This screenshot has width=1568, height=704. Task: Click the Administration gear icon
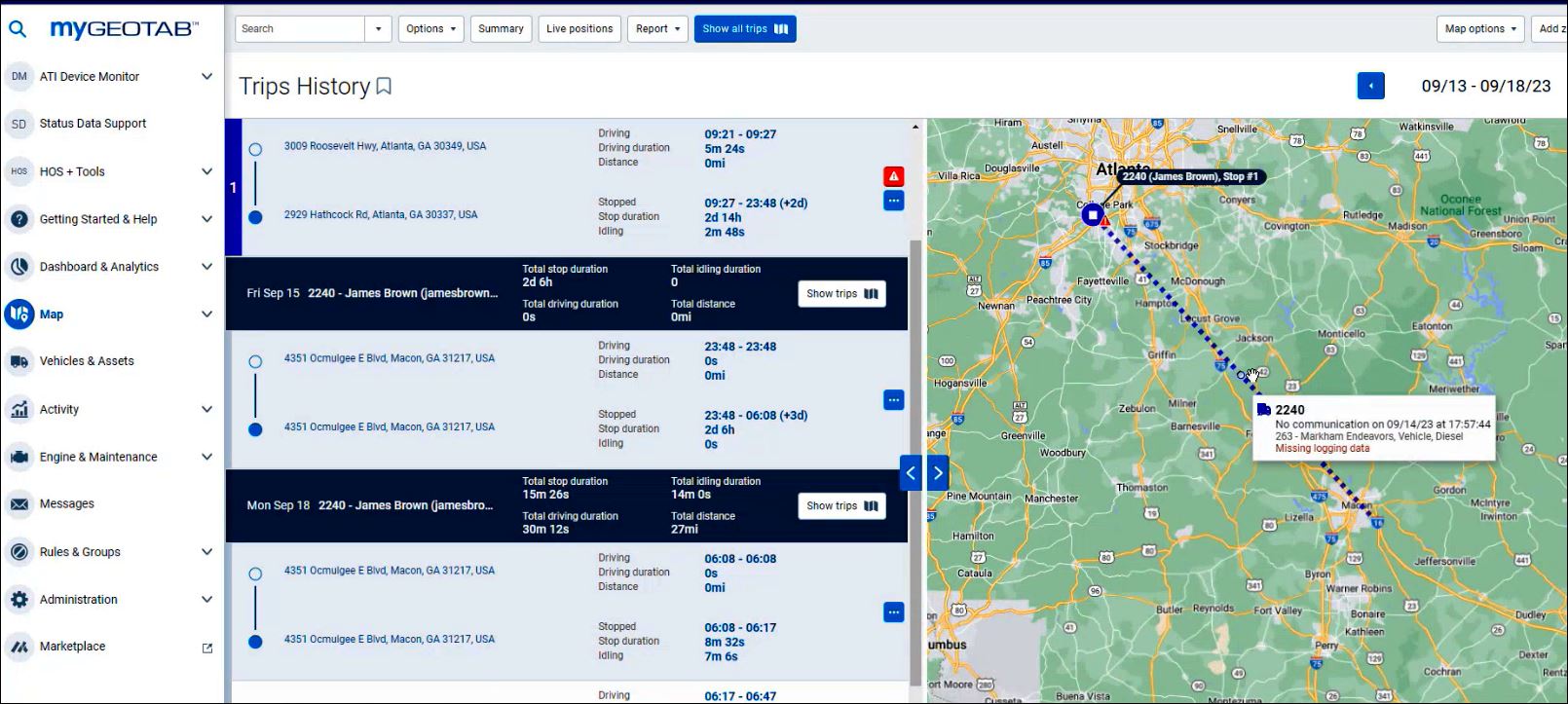coord(19,600)
